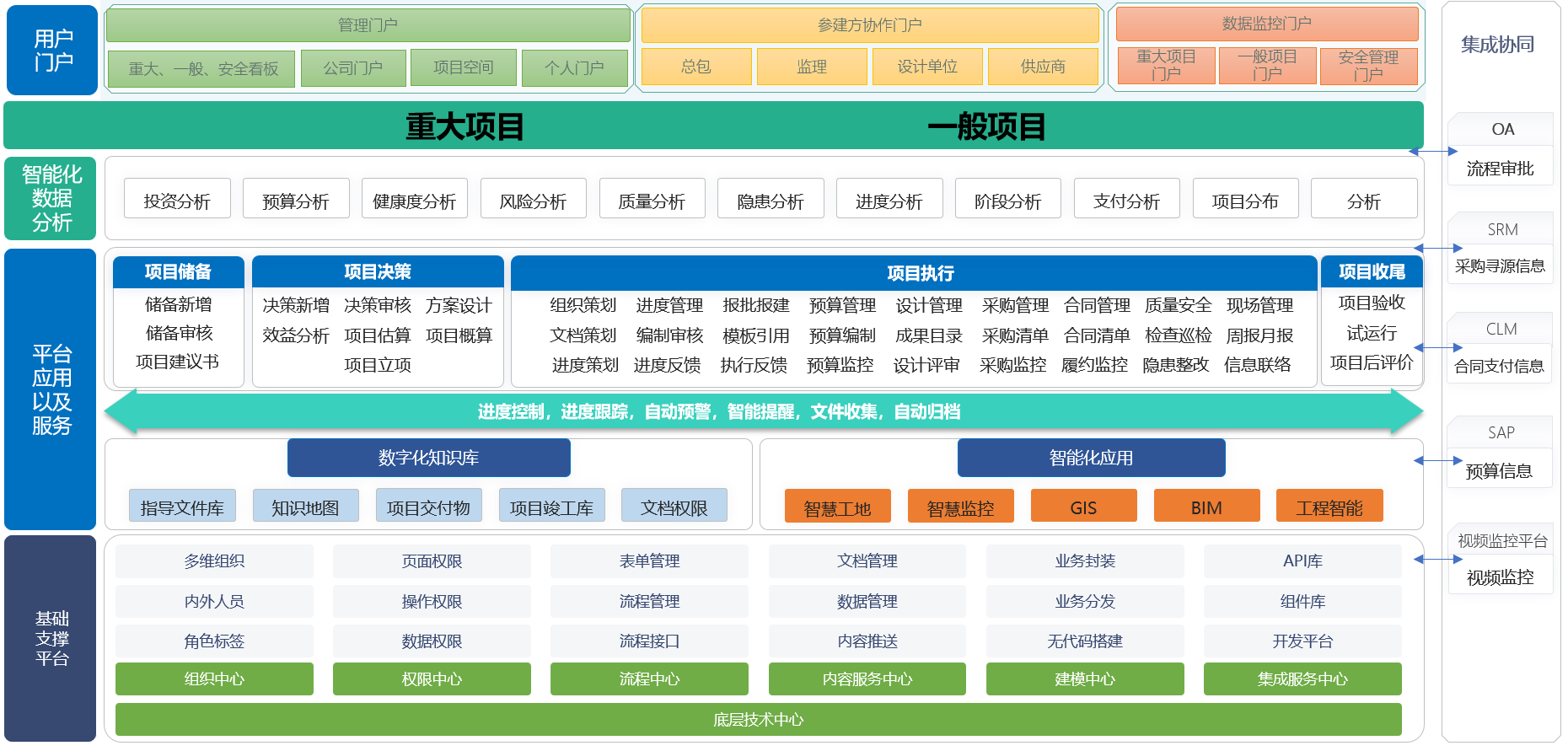1568x751 pixels.
Task: Click the 项目立项 entry under 项目决策
Action: (378, 365)
